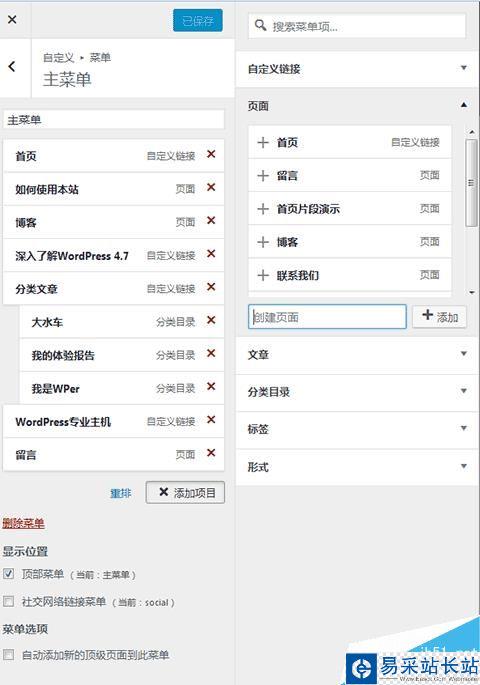This screenshot has width=480, height=685.
Task: Click the magnifier search icon
Action: coord(260,26)
